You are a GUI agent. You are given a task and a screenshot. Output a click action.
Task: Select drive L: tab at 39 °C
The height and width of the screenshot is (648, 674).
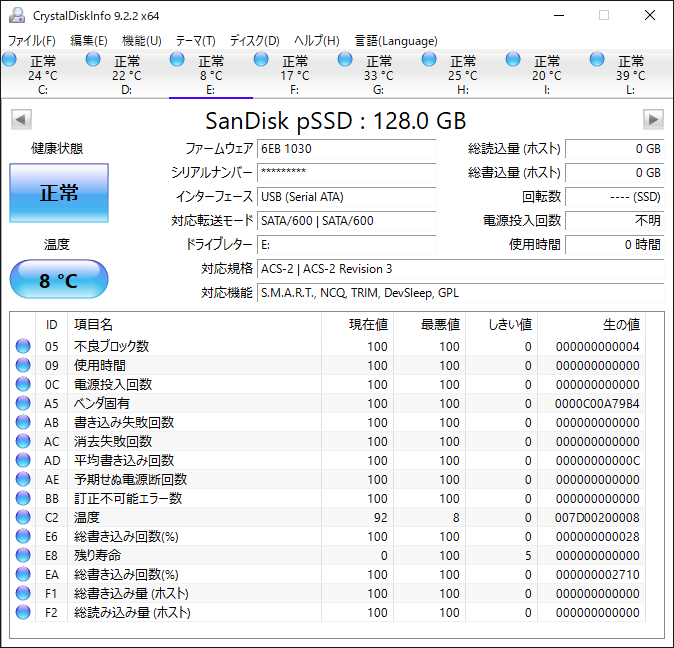click(631, 74)
